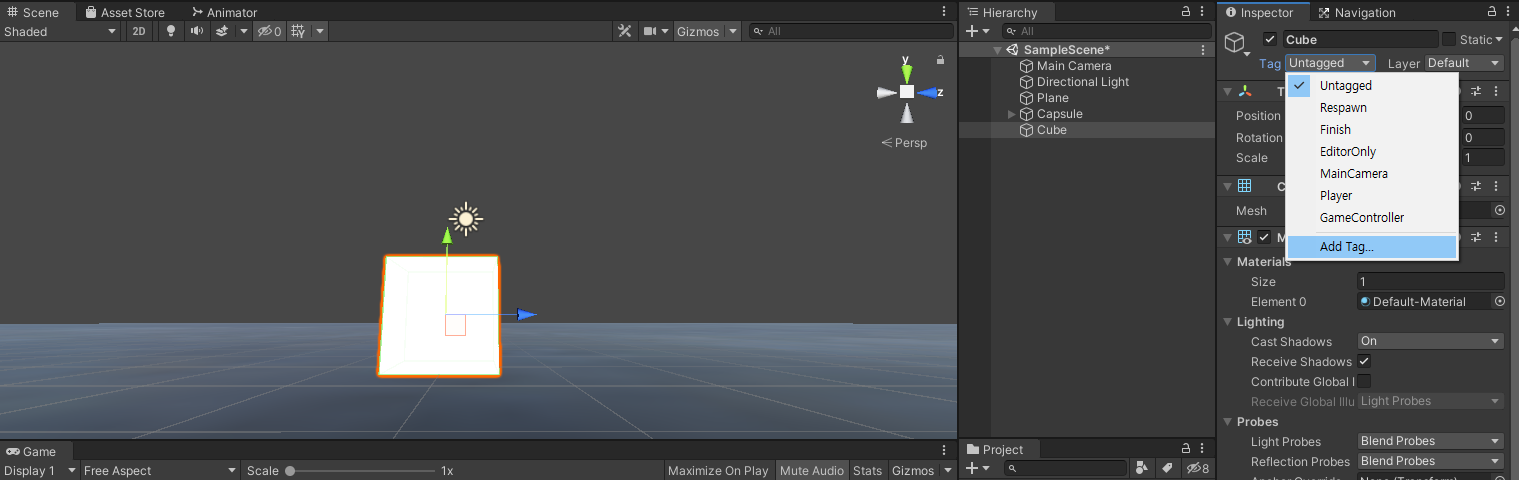Click the green Y move arrow handle on cube
This screenshot has width=1519, height=480.
point(447,234)
